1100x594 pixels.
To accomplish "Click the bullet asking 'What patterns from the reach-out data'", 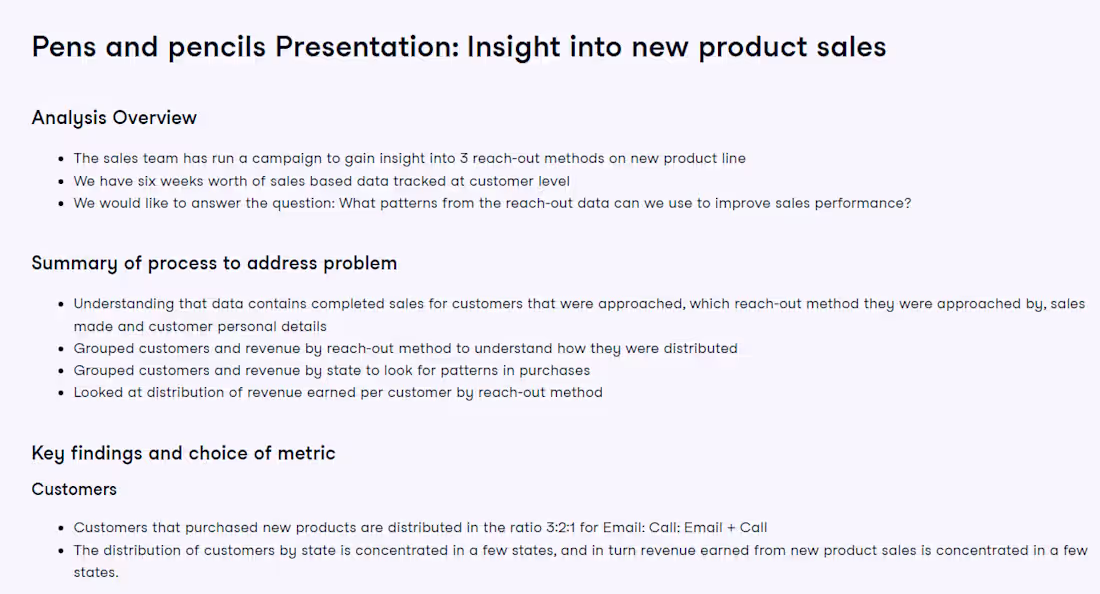I will click(492, 203).
